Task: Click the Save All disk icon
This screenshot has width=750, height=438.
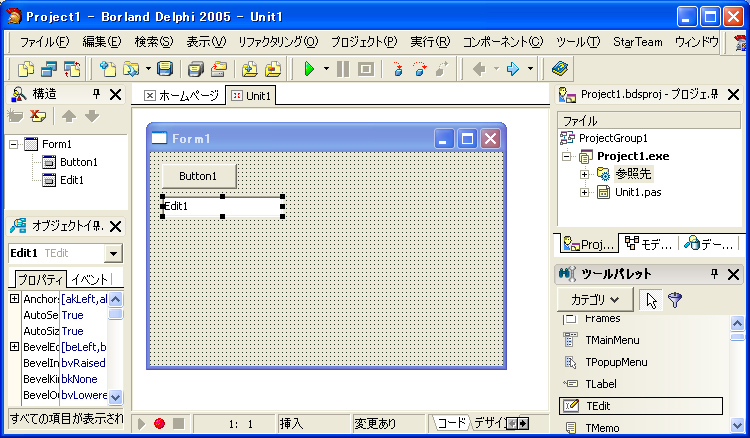Action: click(195, 69)
